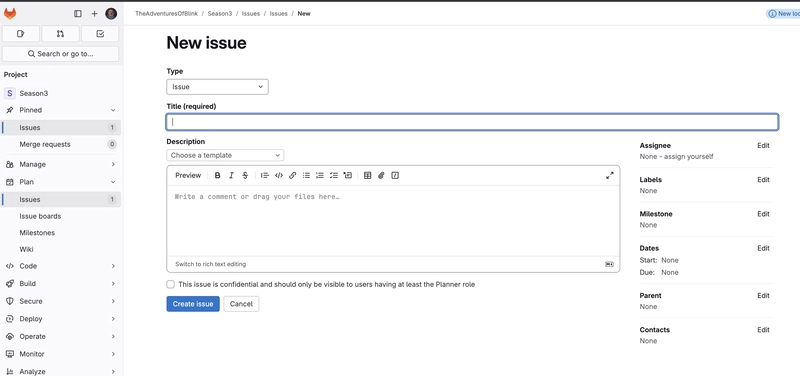Click the Title input field
Viewport: 800px width, 376px height.
[472, 122]
